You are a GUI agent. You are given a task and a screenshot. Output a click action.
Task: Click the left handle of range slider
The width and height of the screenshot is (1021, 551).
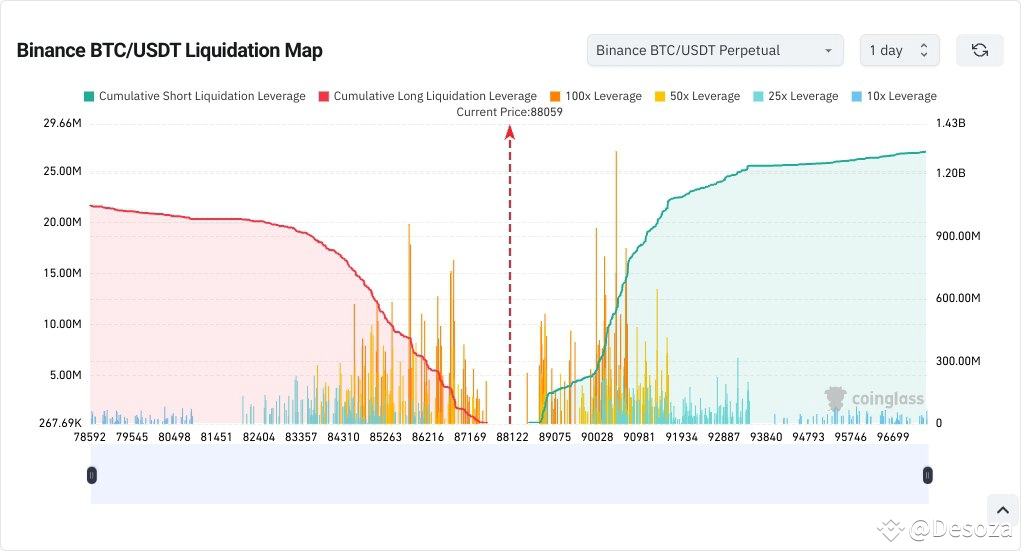click(x=92, y=475)
